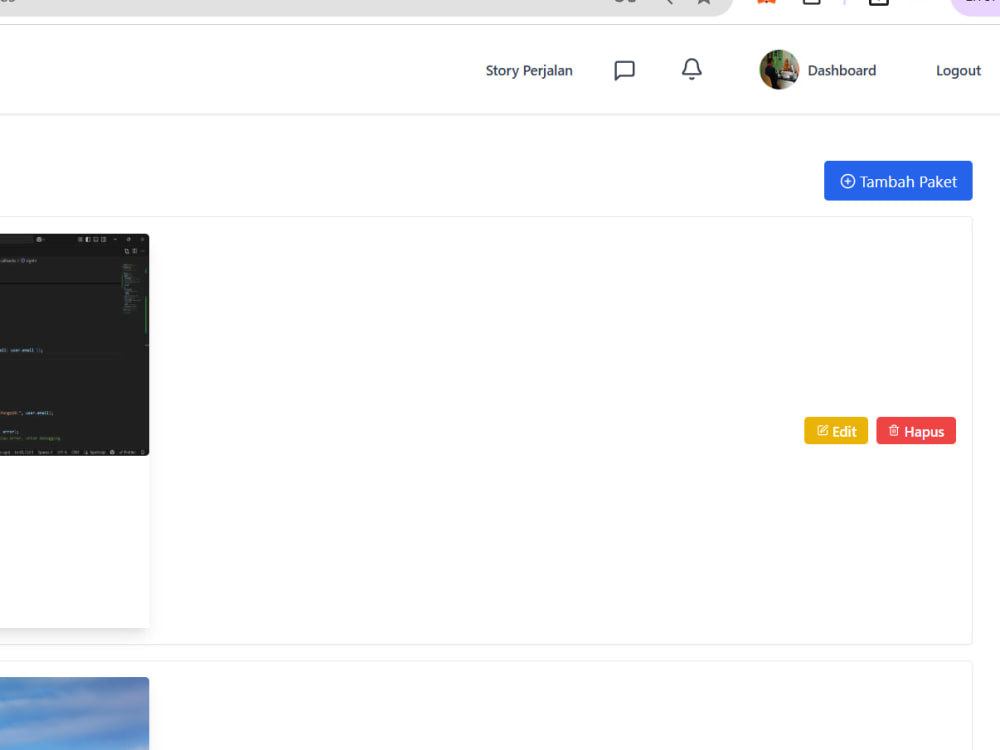Screen dimensions: 1000x750
Task: Open the code editor screenshot thumbnail
Action: pos(74,344)
